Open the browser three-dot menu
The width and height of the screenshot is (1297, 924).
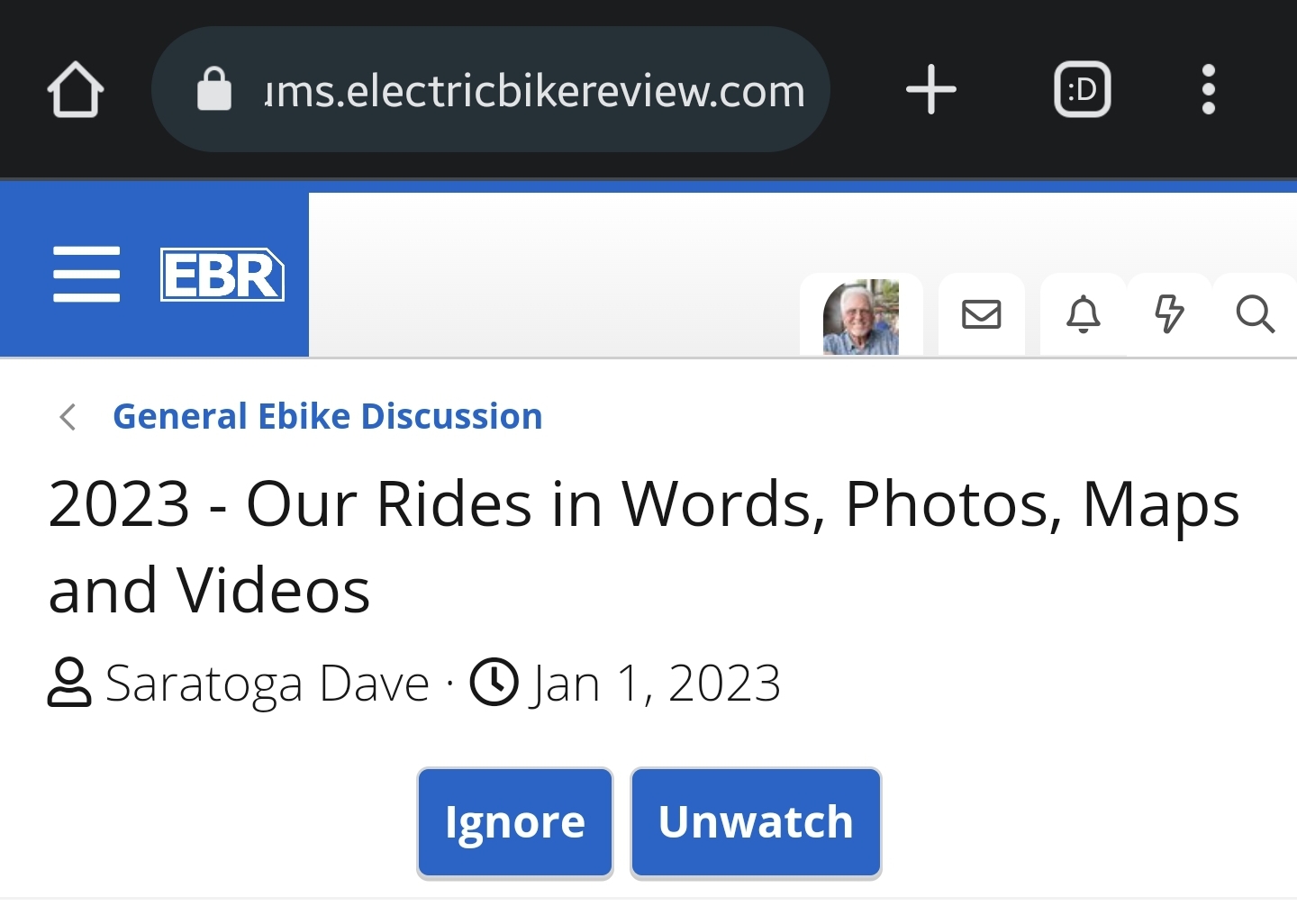1209,89
